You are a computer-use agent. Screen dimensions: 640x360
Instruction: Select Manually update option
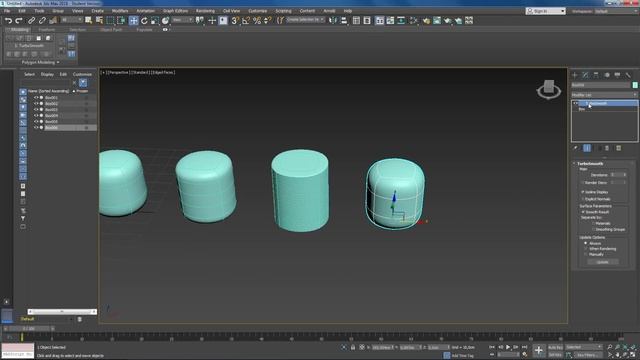(586, 254)
